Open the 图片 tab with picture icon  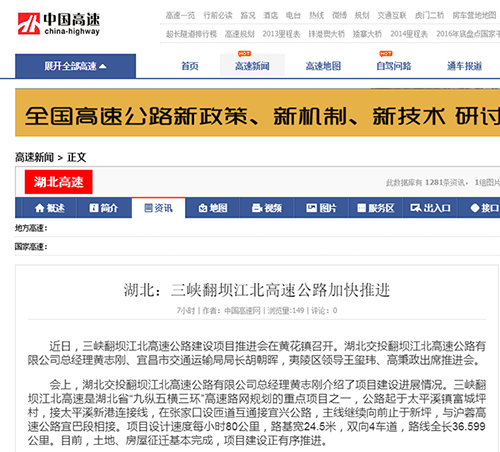point(321,208)
